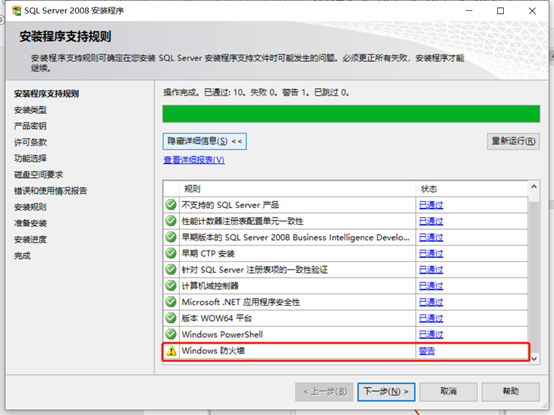Select 磁盘空间要求 step in sidebar

(38, 174)
